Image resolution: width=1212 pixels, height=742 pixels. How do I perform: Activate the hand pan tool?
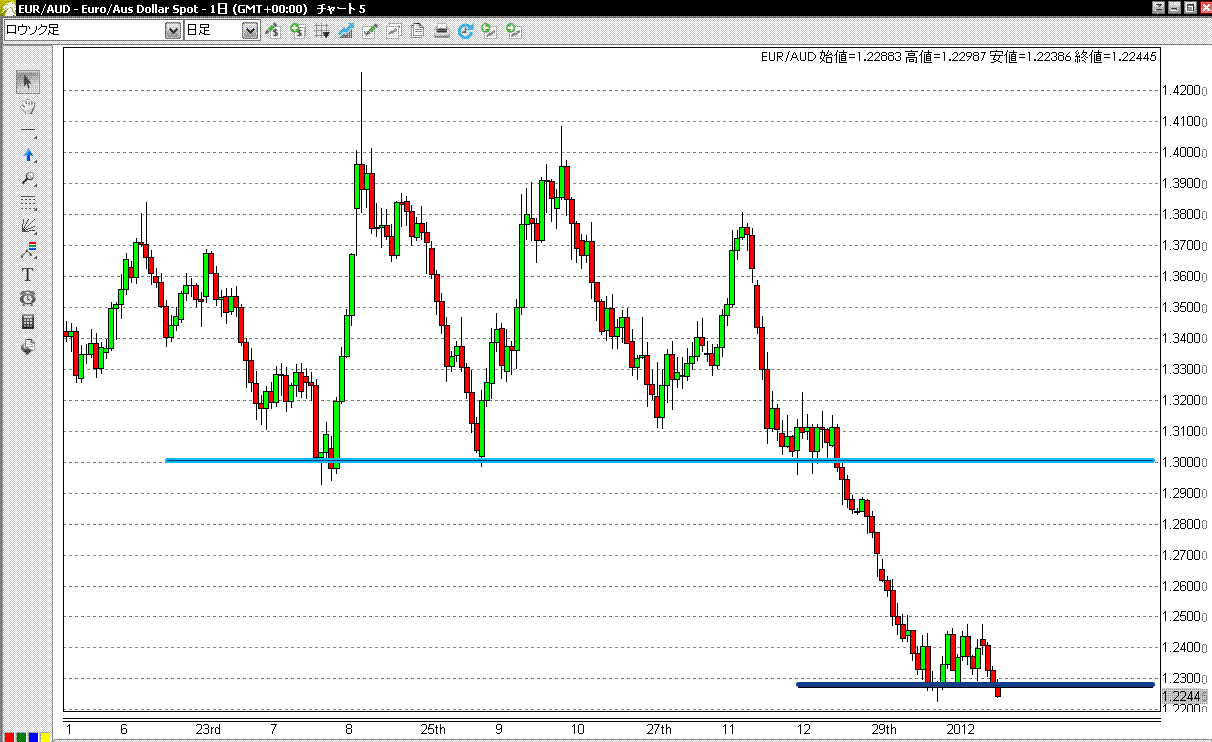(x=28, y=106)
